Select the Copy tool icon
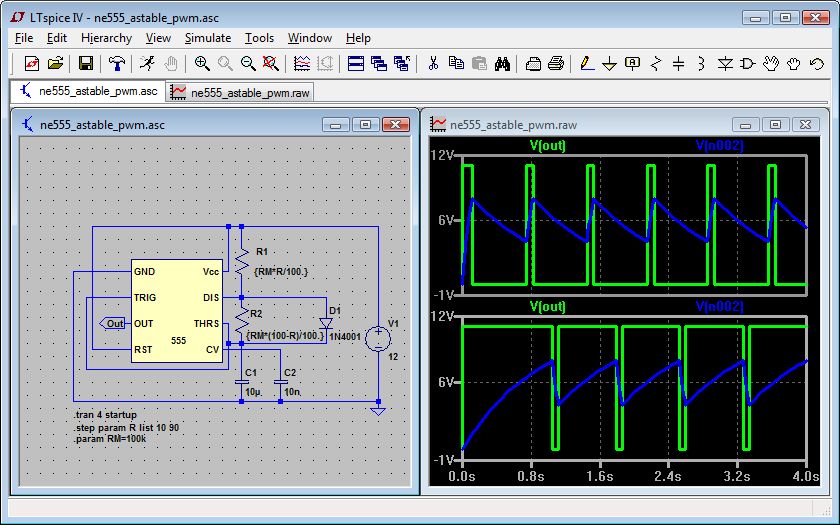Viewport: 840px width, 525px height. [456, 64]
